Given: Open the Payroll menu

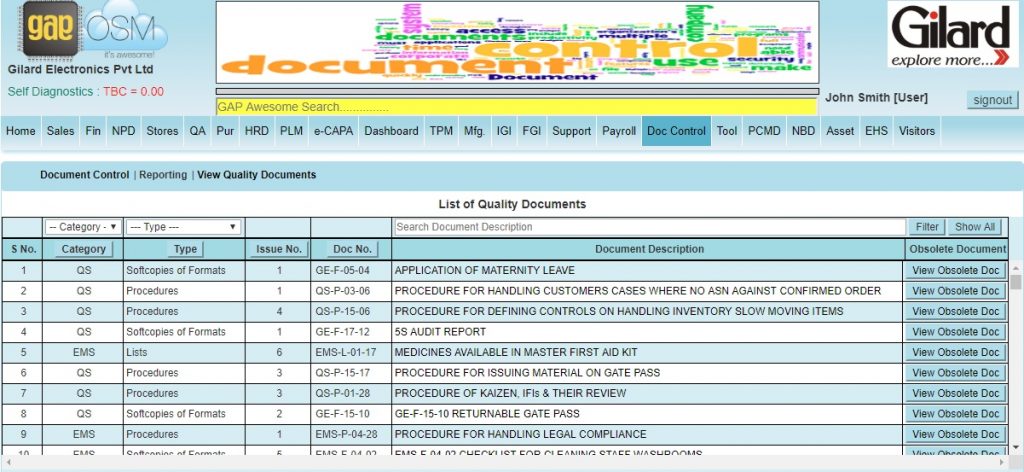Looking at the screenshot, I should coord(619,131).
